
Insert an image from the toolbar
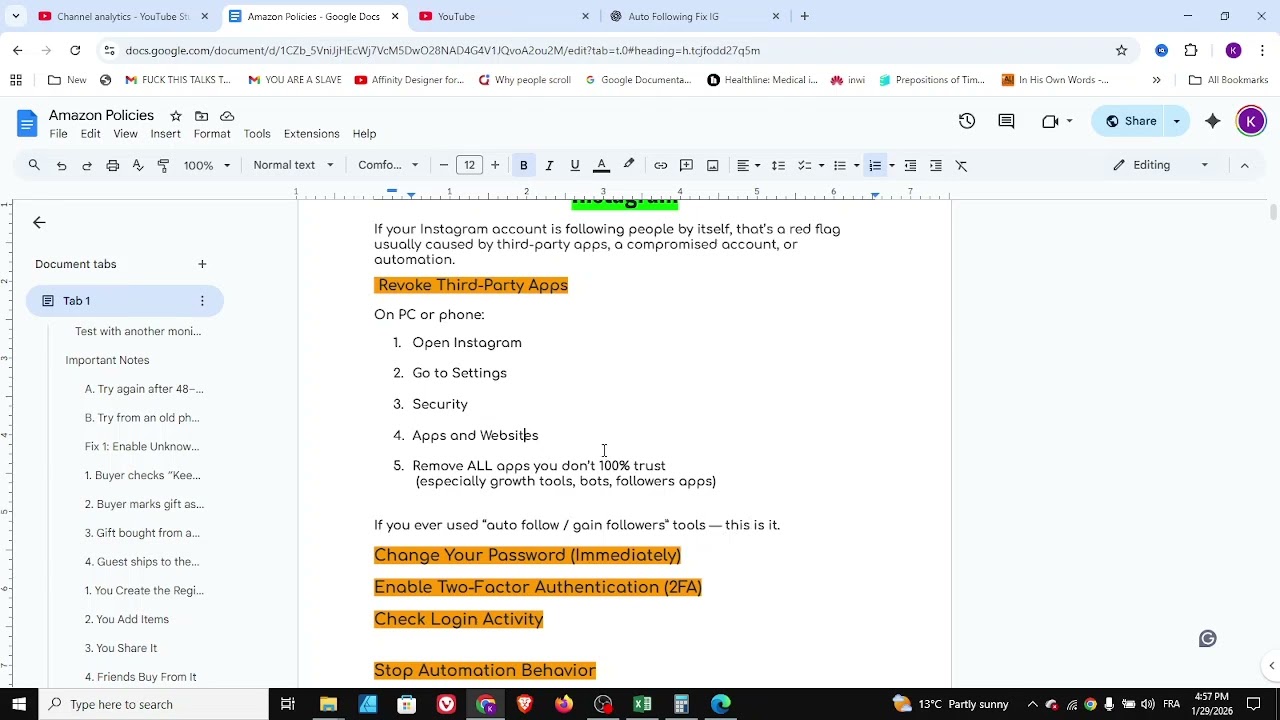click(x=712, y=165)
